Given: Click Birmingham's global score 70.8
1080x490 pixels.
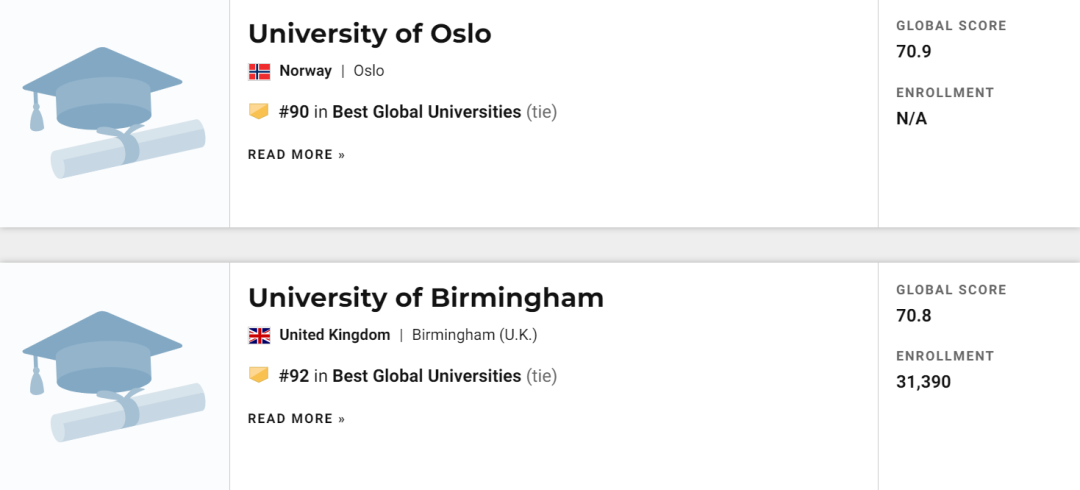Looking at the screenshot, I should coord(913,316).
